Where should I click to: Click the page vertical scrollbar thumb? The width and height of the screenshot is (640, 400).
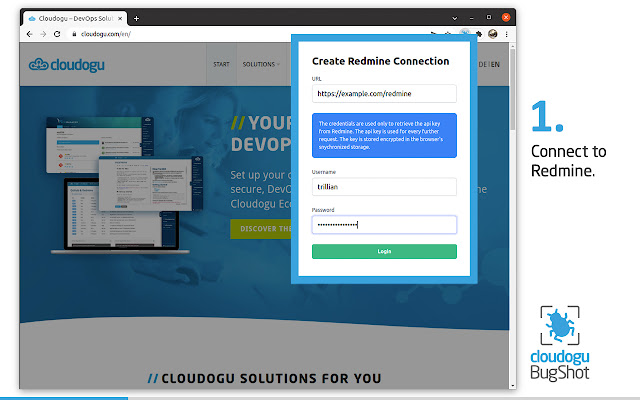tap(513, 89)
